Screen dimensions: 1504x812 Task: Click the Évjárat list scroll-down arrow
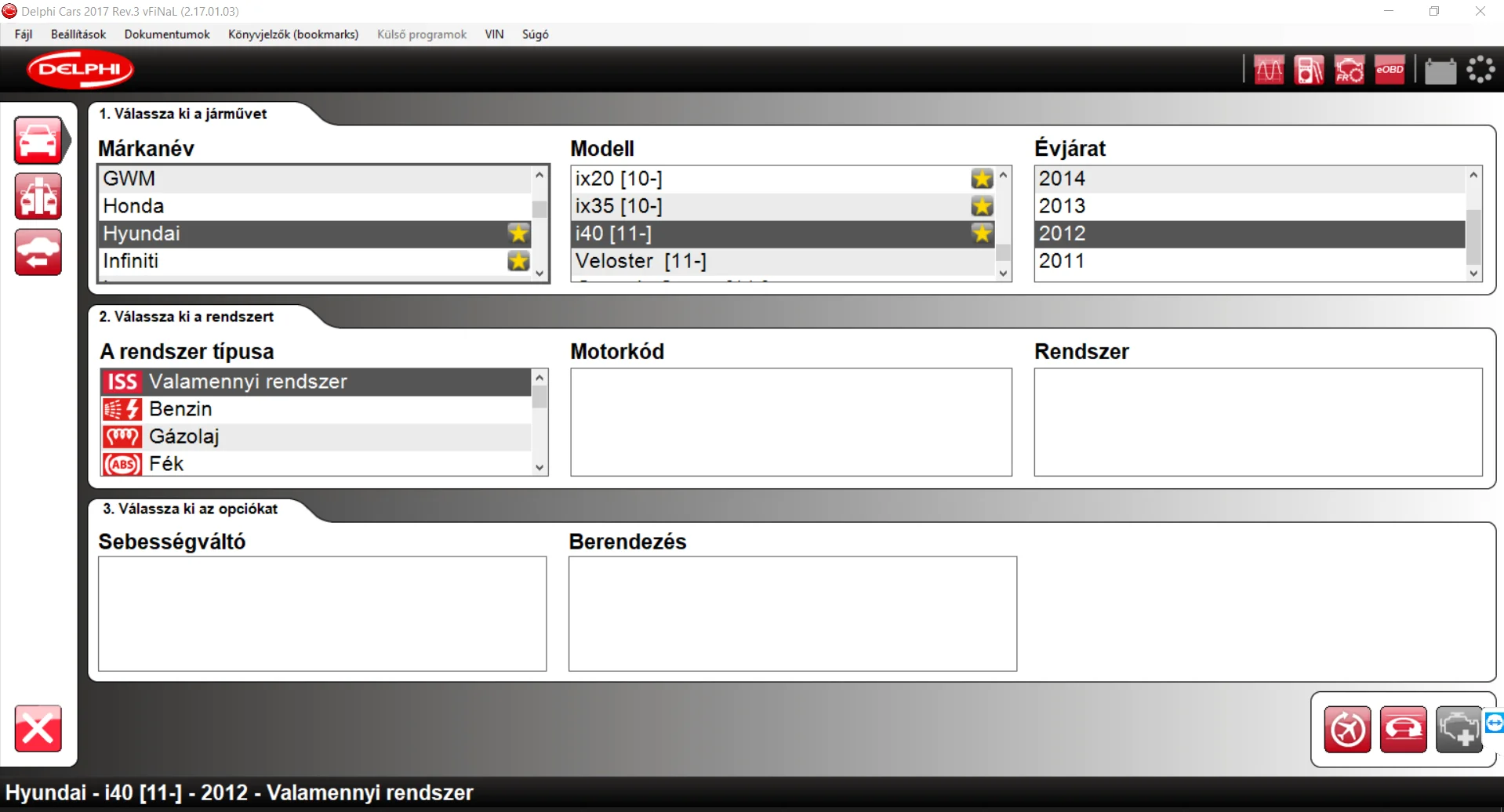[1473, 273]
